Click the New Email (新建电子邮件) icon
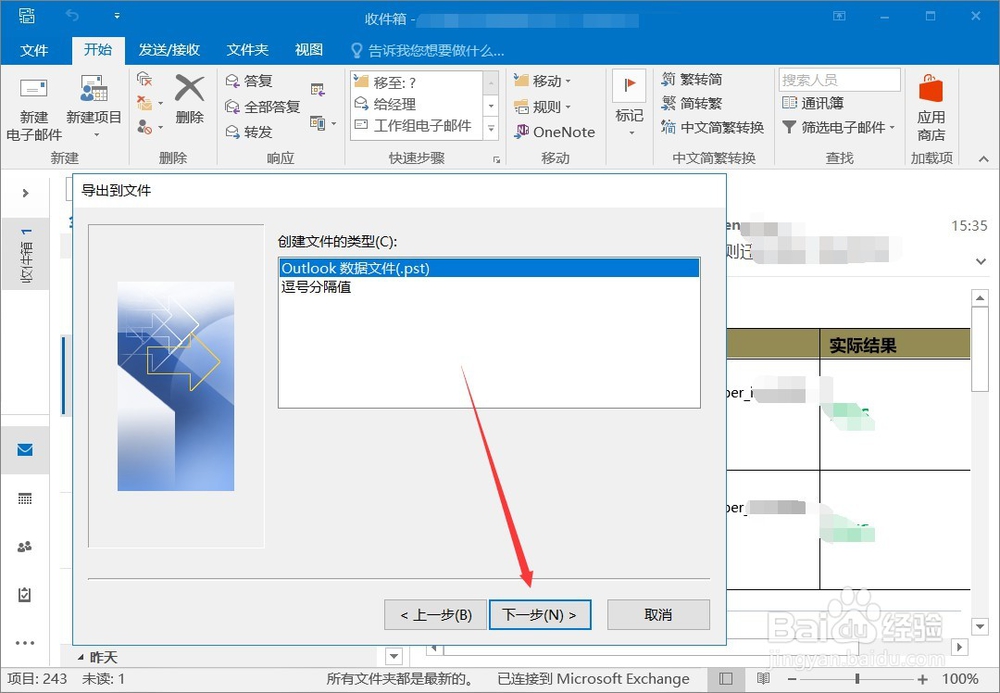Viewport: 1000px width, 693px height. pos(33,88)
